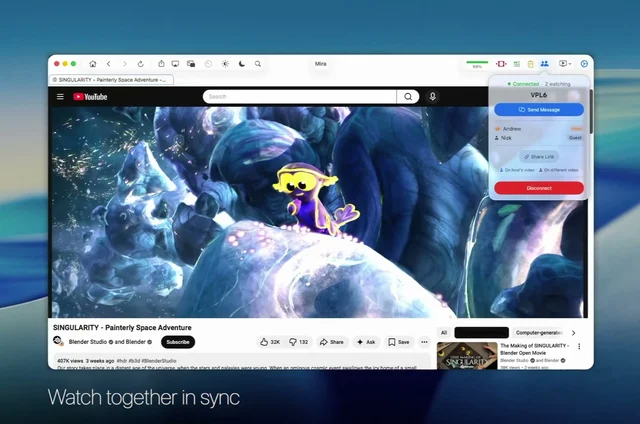Viewport: 640px width, 424px height.
Task: Click the VPL6 room code
Action: point(539,95)
